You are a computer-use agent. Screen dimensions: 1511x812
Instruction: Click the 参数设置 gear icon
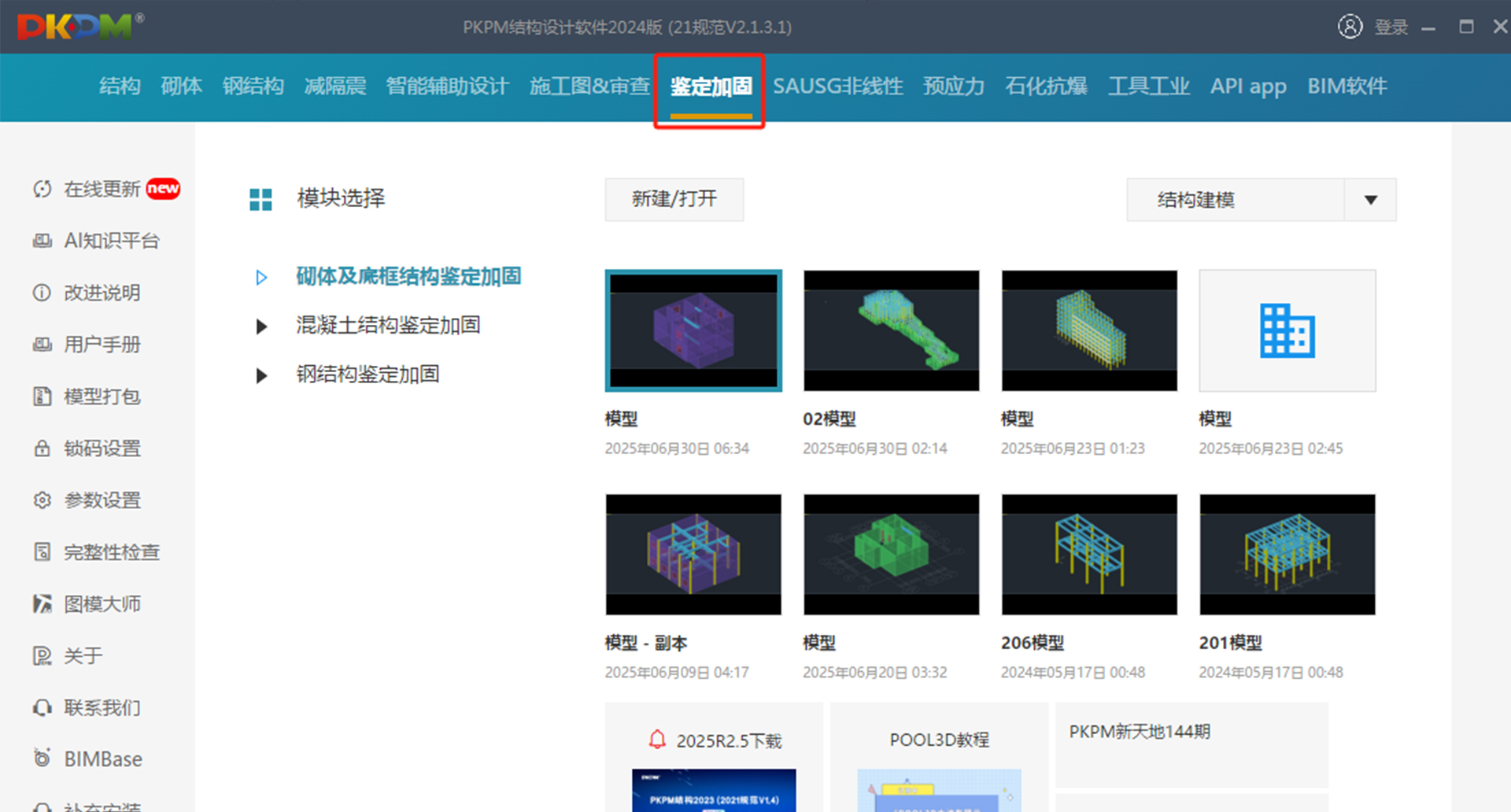(x=42, y=500)
